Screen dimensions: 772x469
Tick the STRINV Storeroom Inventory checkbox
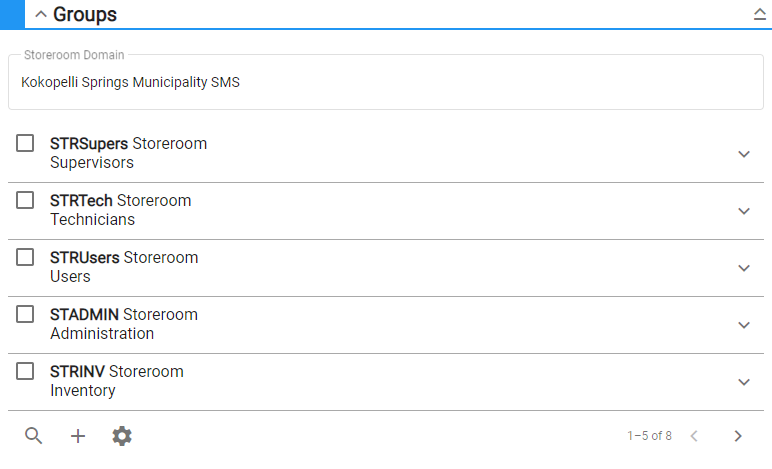pyautogui.click(x=25, y=371)
